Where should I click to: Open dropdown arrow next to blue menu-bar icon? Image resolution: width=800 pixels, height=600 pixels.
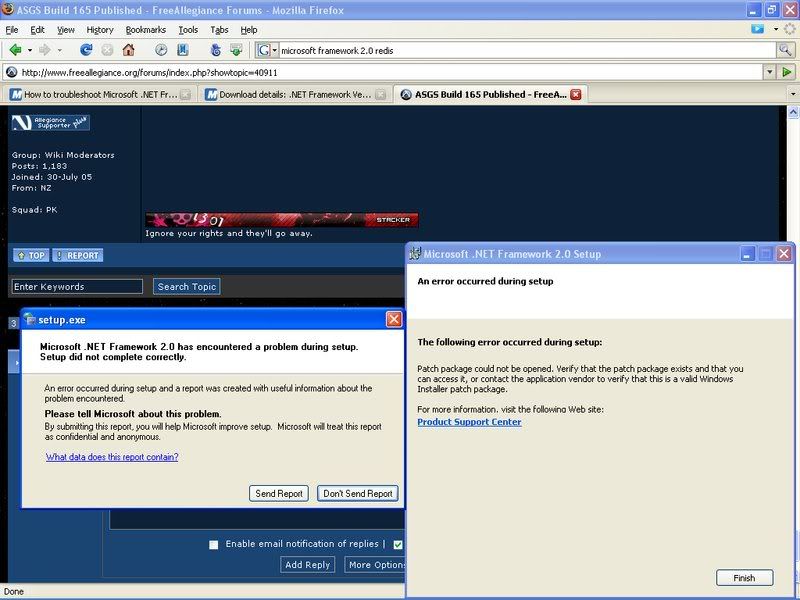coord(776,29)
